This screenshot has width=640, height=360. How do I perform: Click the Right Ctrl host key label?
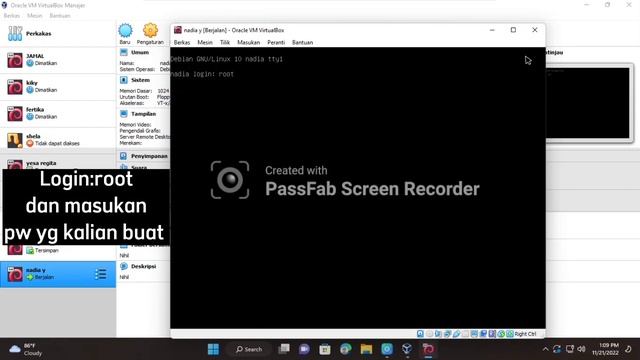pos(525,334)
